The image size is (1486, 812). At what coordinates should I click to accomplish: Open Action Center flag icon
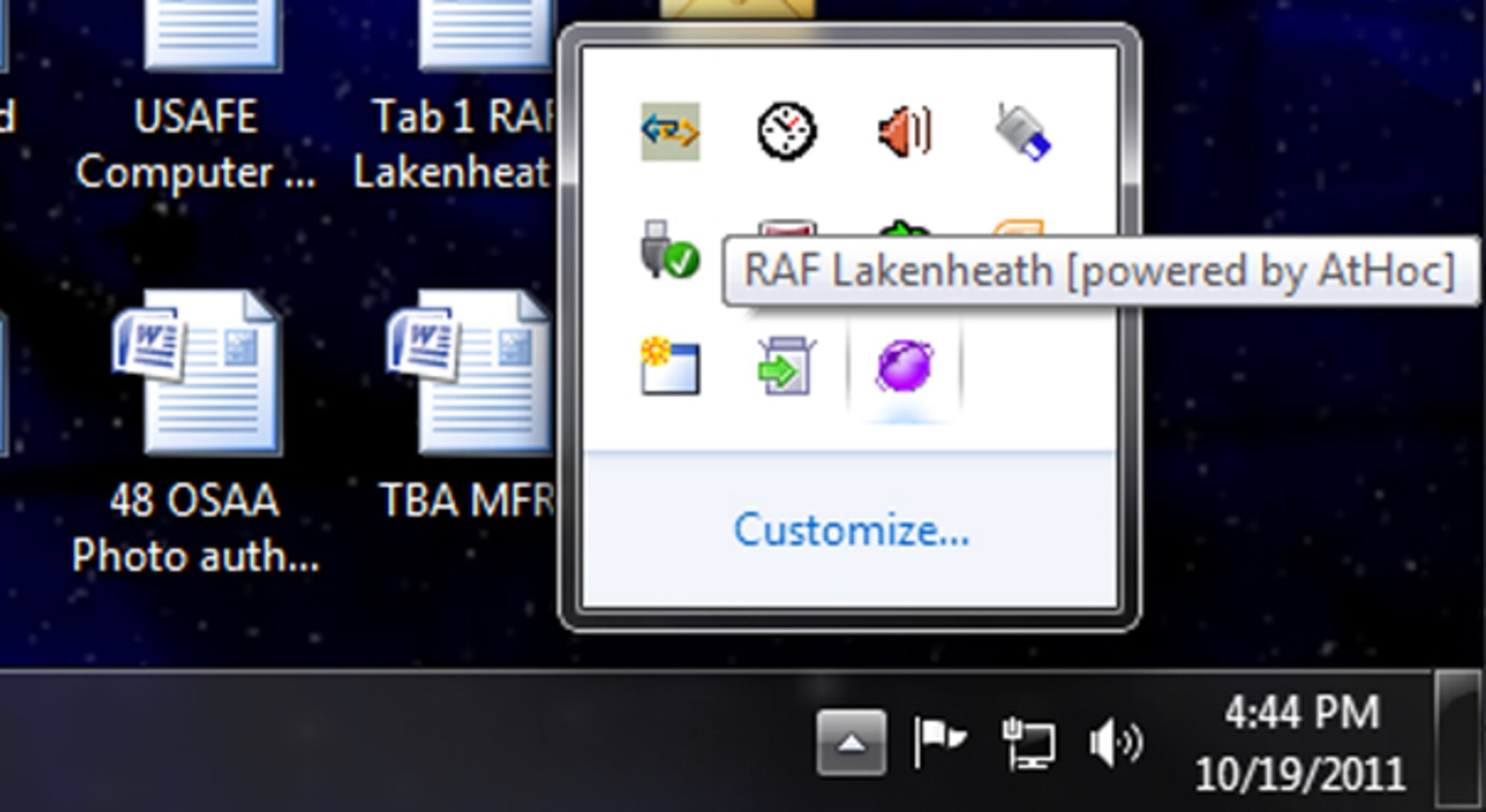pyautogui.click(x=938, y=741)
